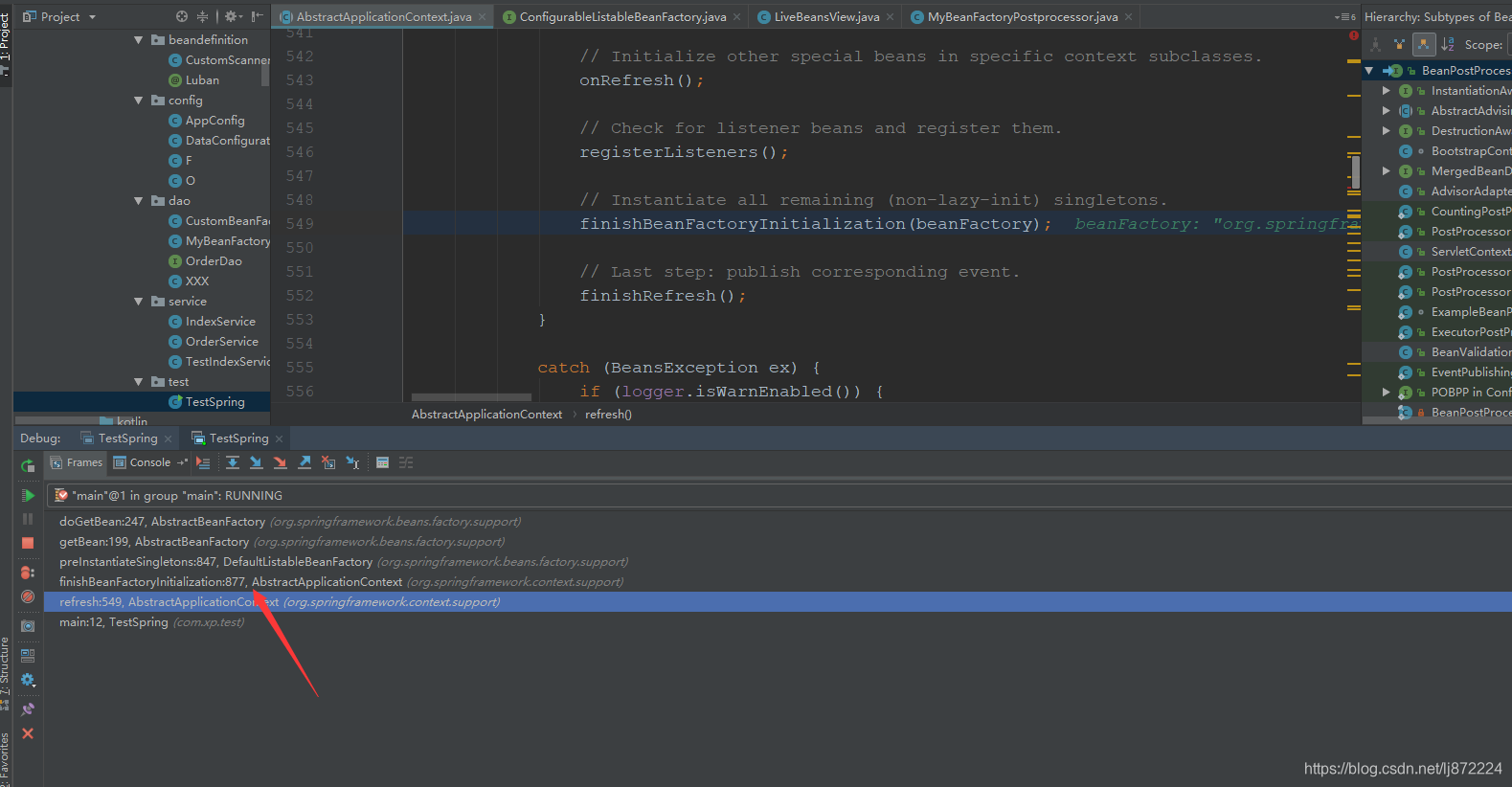This screenshot has height=787, width=1512.
Task: Pin the debug tab
Action: pyautogui.click(x=28, y=709)
